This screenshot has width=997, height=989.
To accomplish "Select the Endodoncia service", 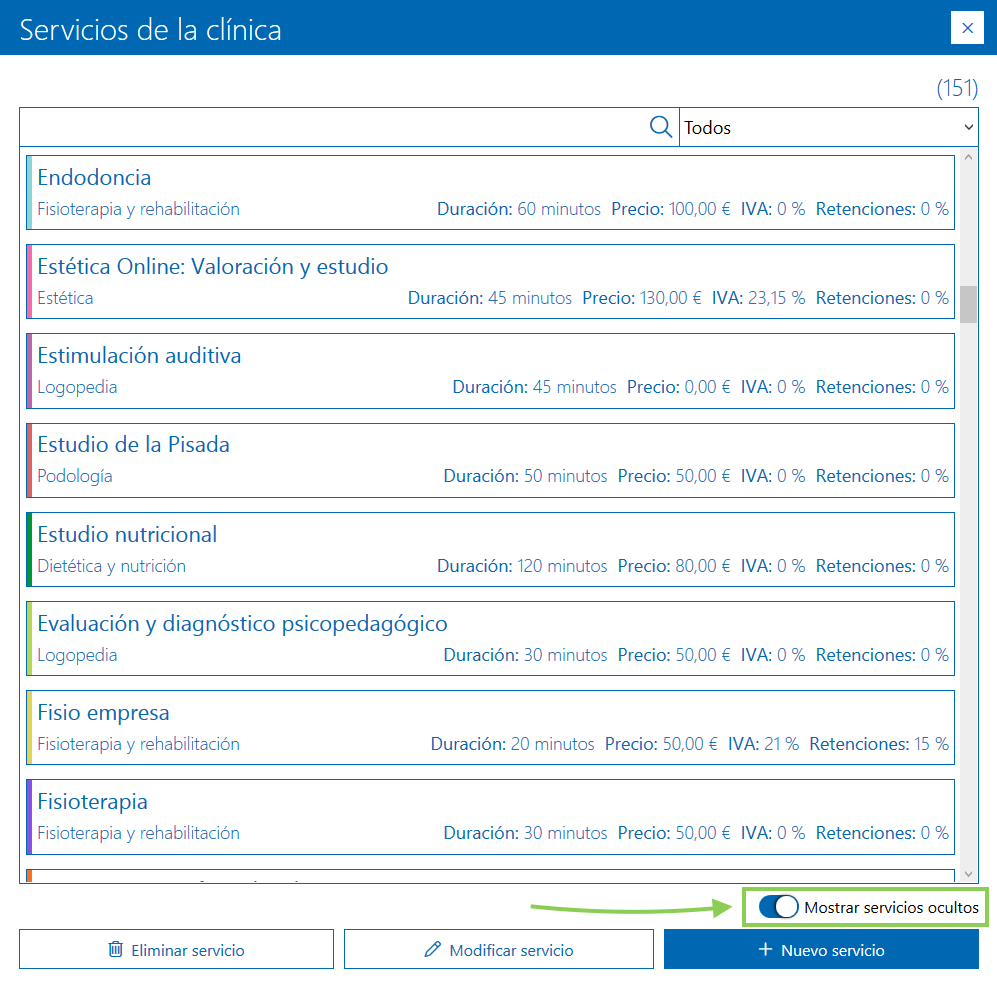I will [490, 192].
